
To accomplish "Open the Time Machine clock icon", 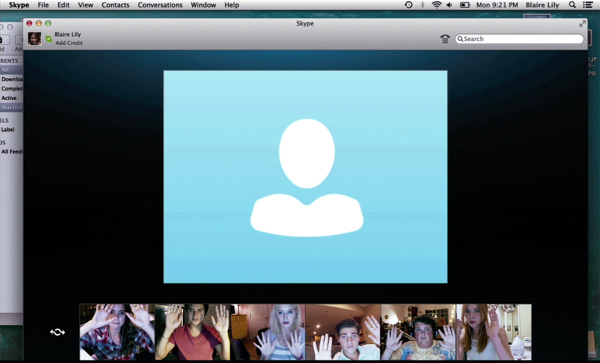I will coord(409,5).
